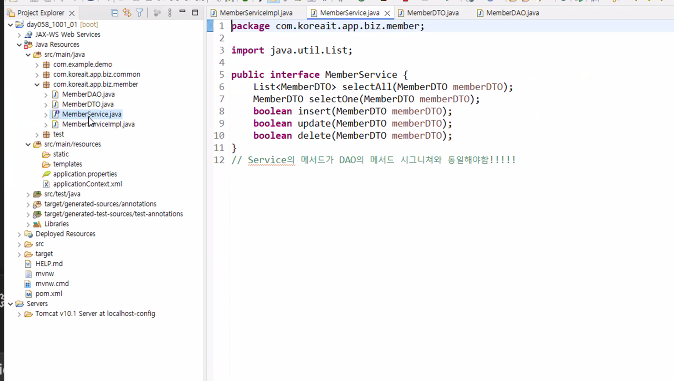Select target/generated-test-sources/test-annotations folder
Screen dimensions: 674x381
(x=113, y=214)
